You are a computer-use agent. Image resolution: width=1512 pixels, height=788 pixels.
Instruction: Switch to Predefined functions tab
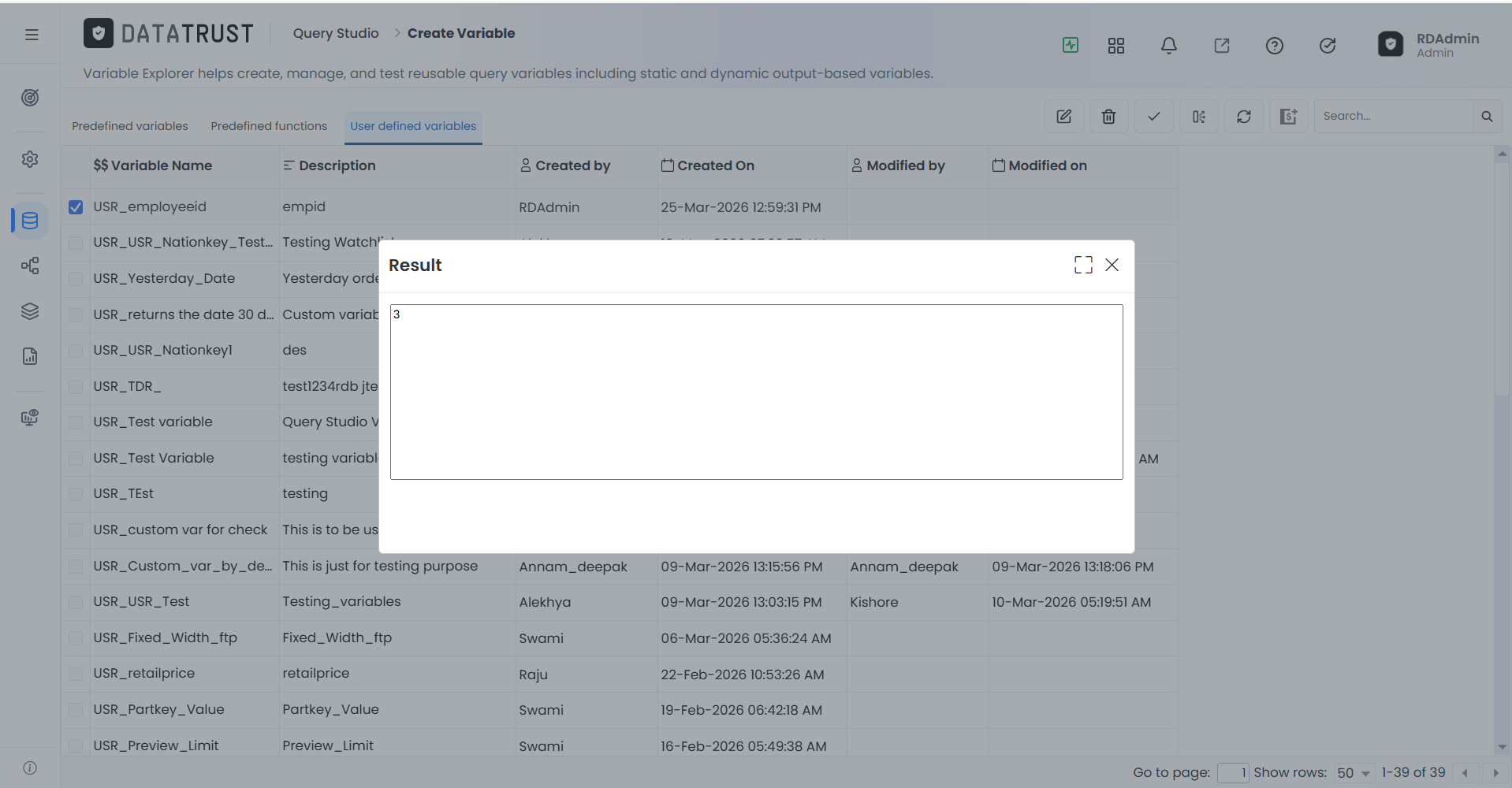[x=269, y=126]
